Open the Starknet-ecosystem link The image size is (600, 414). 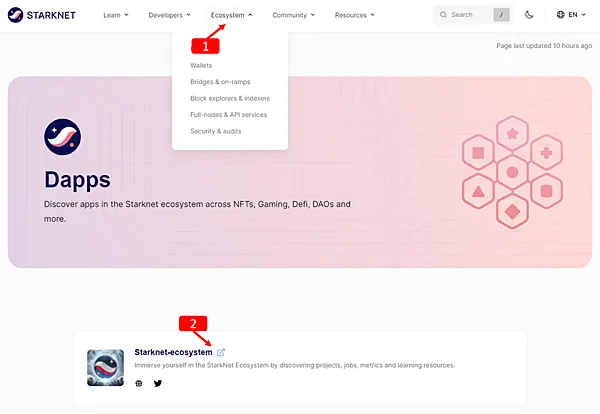coord(173,352)
